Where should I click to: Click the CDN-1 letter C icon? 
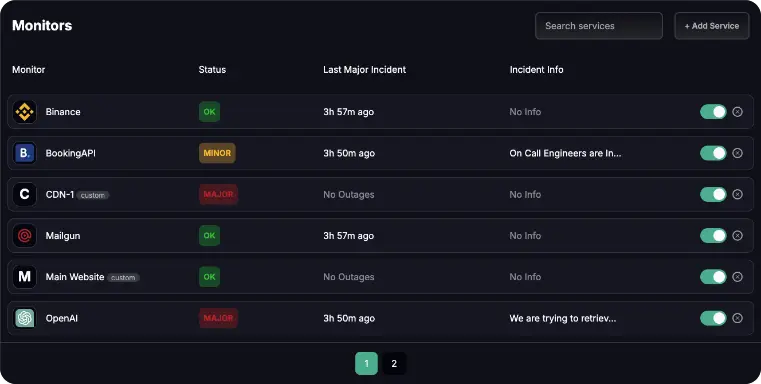[x=24, y=194]
